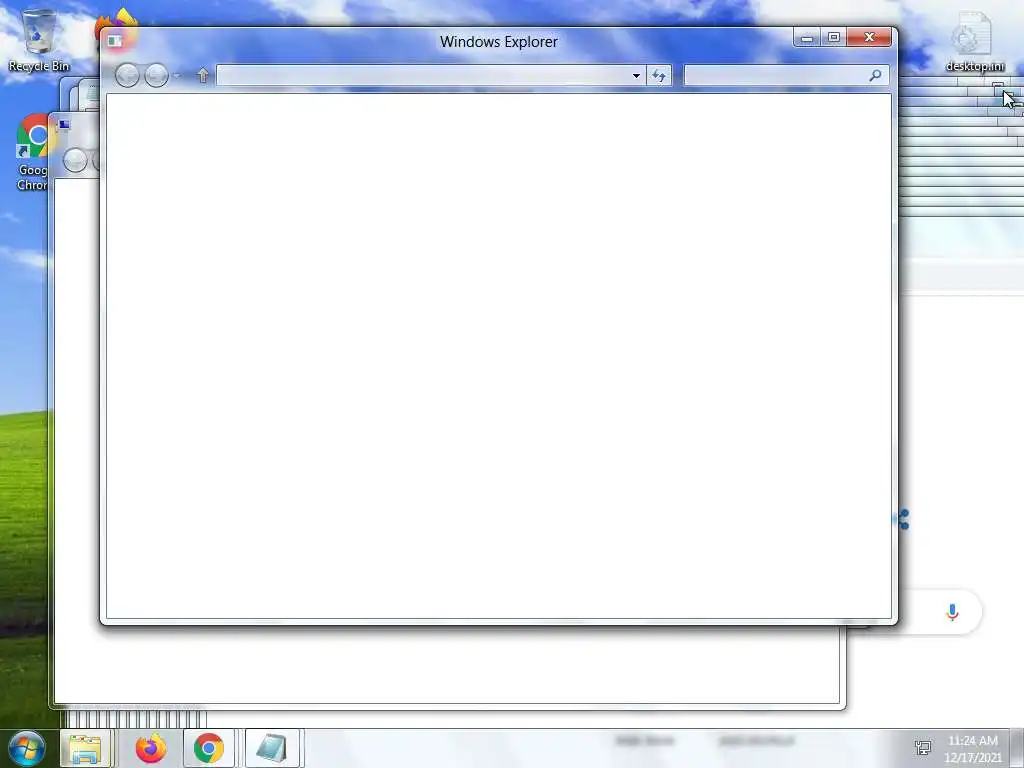The height and width of the screenshot is (768, 1024).
Task: Select the Google Chrome desktop shortcut
Action: pos(32,153)
